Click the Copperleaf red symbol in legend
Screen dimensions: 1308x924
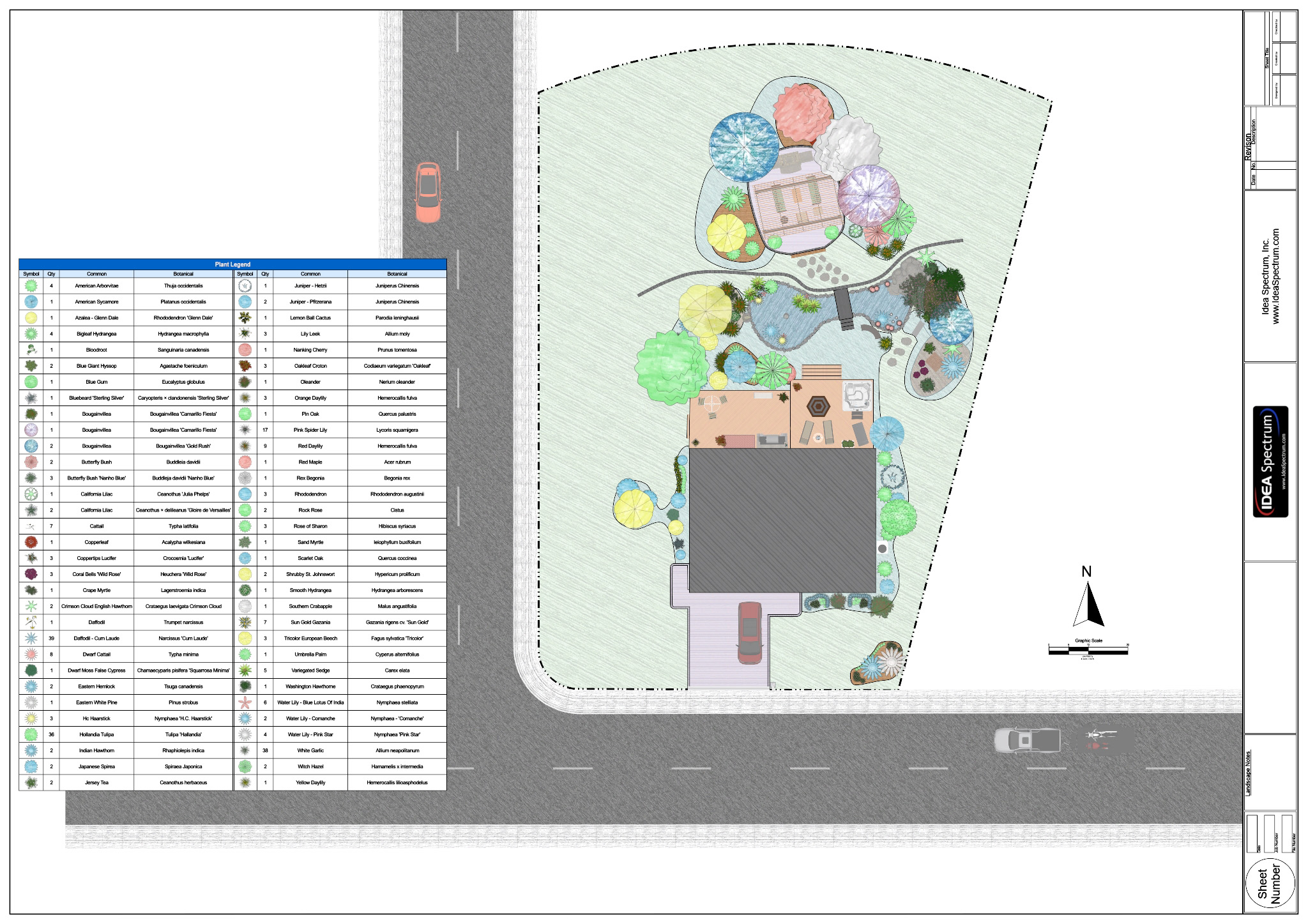[x=31, y=542]
